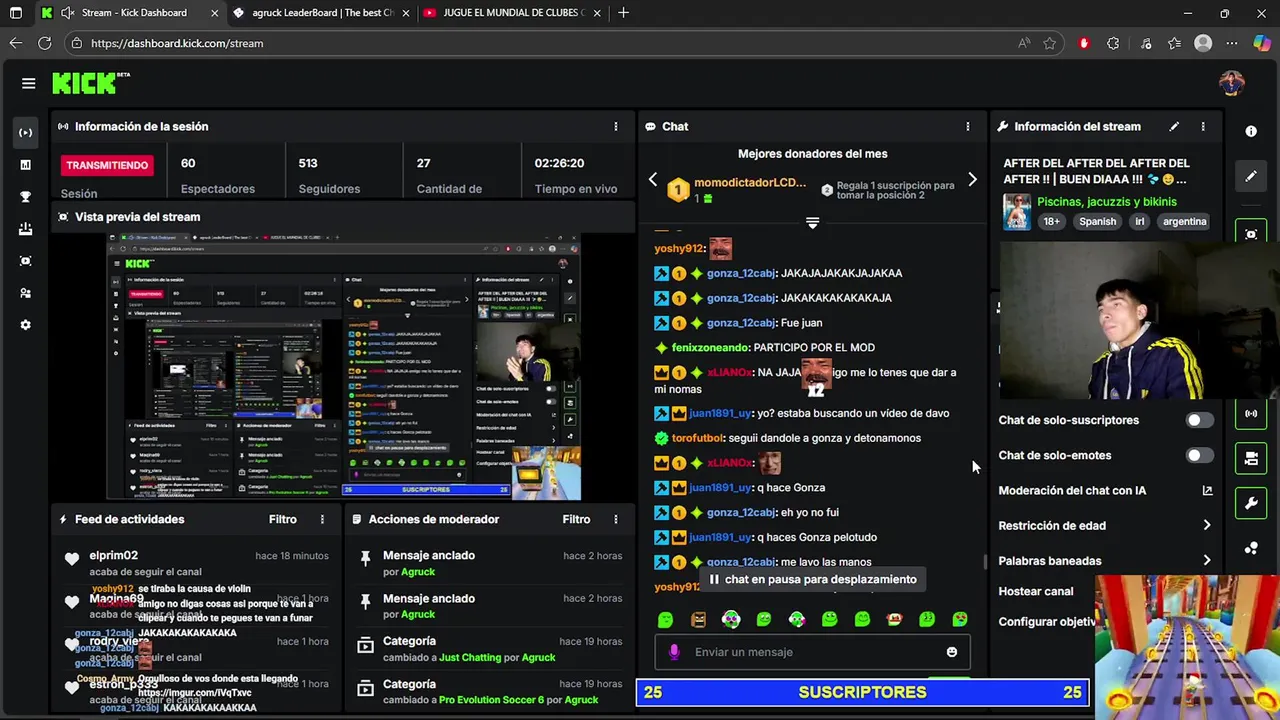Toggle Chat de solo-suscriptores switch
This screenshot has width=1280, height=720.
[1199, 420]
